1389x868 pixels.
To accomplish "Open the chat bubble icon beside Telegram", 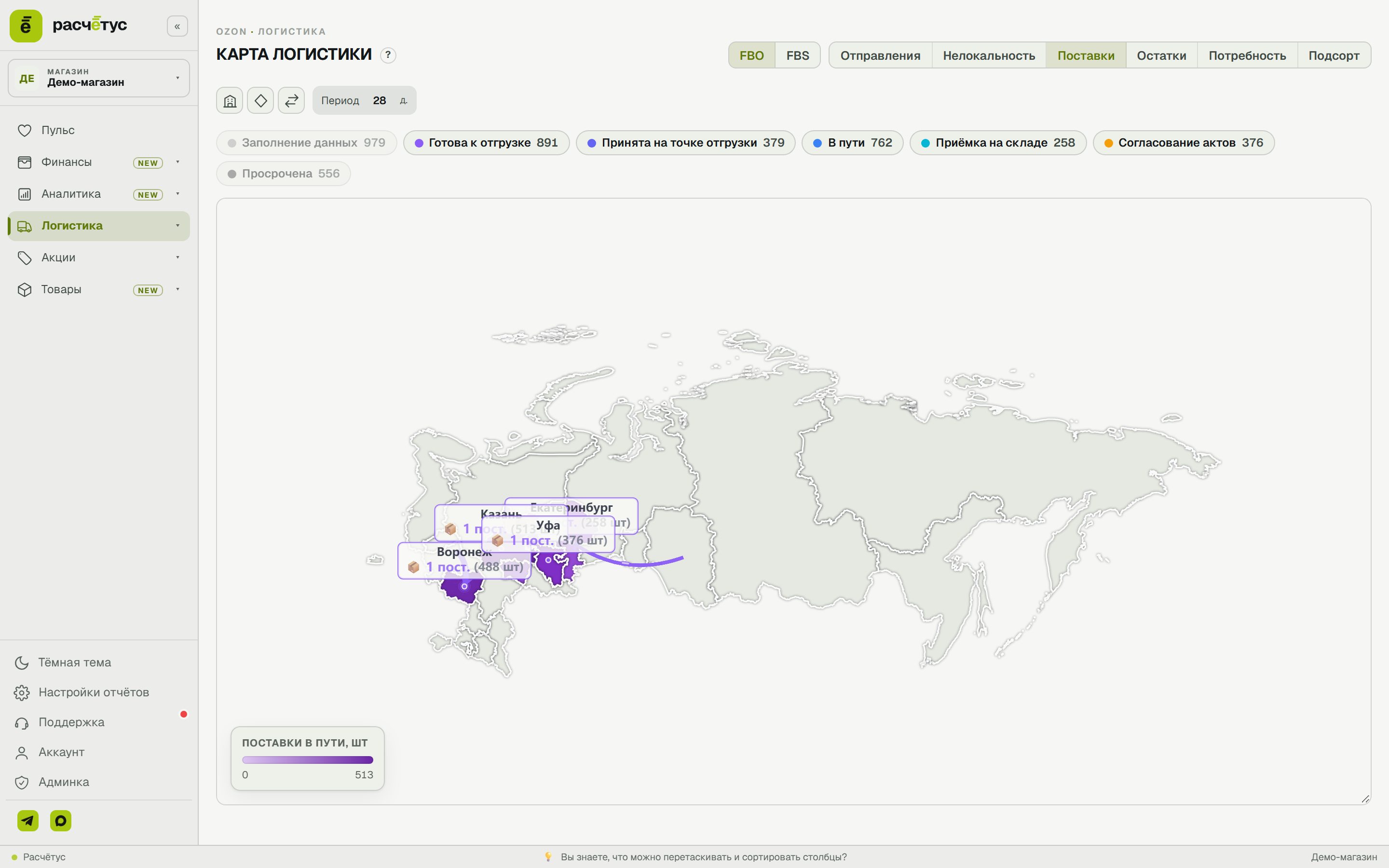I will tap(61, 820).
